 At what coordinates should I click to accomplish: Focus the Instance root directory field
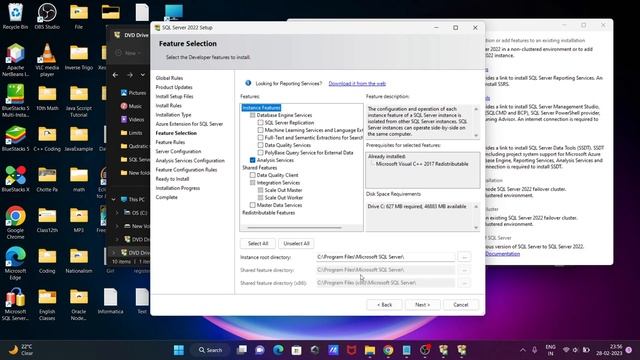click(x=385, y=257)
